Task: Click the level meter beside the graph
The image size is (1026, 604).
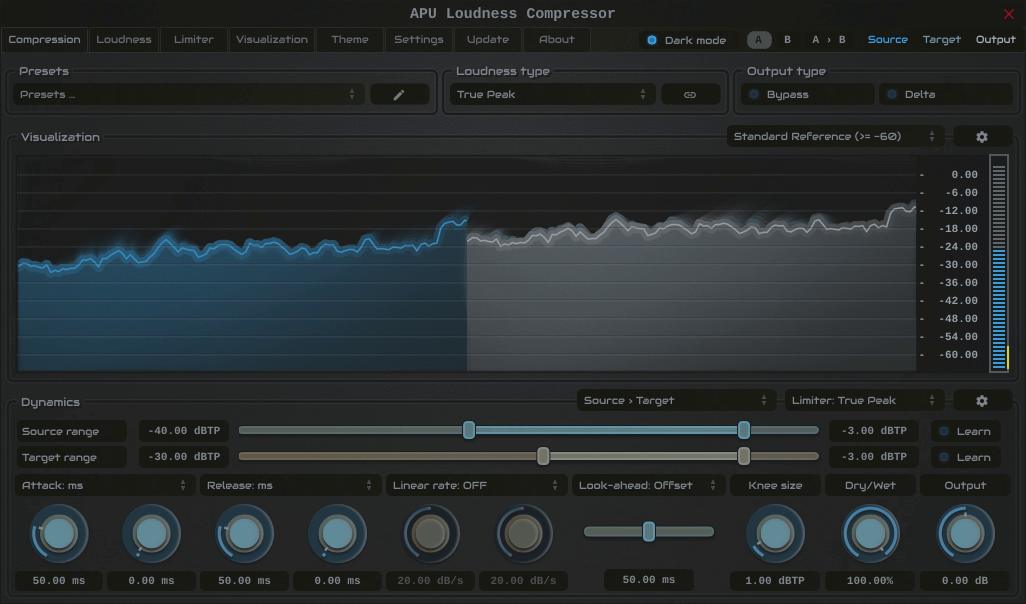Action: (x=999, y=263)
